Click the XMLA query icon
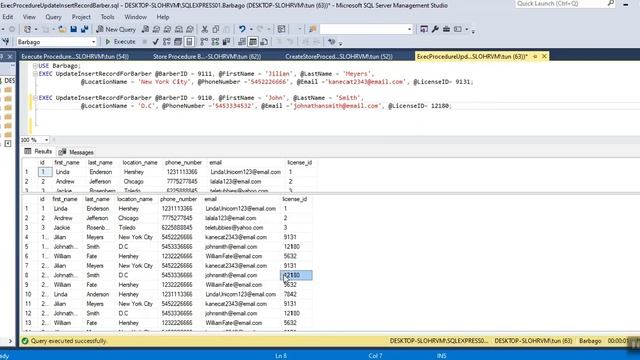This screenshot has width=640, height=360. tap(179, 29)
